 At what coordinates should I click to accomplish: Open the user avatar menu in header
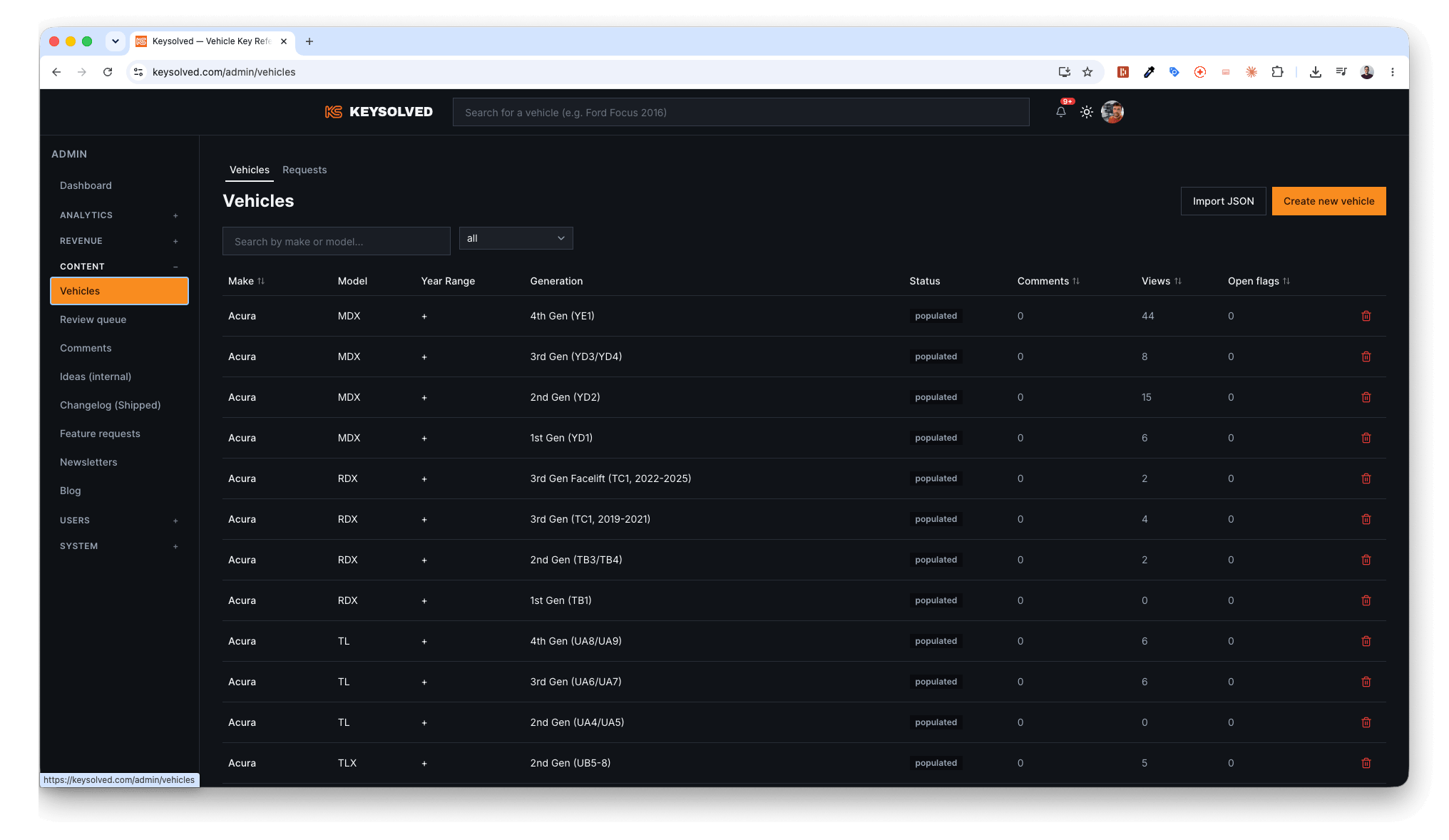point(1112,112)
